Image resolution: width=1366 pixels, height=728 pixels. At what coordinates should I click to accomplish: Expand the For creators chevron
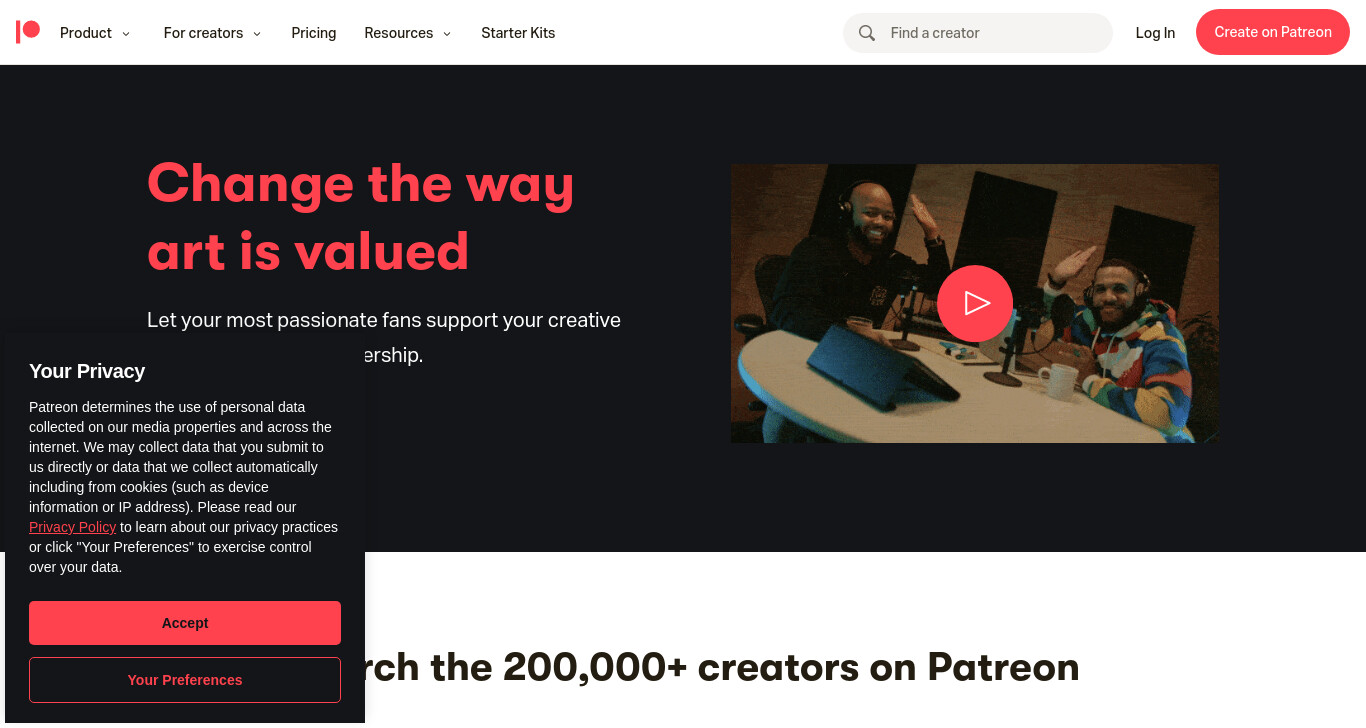coord(257,33)
